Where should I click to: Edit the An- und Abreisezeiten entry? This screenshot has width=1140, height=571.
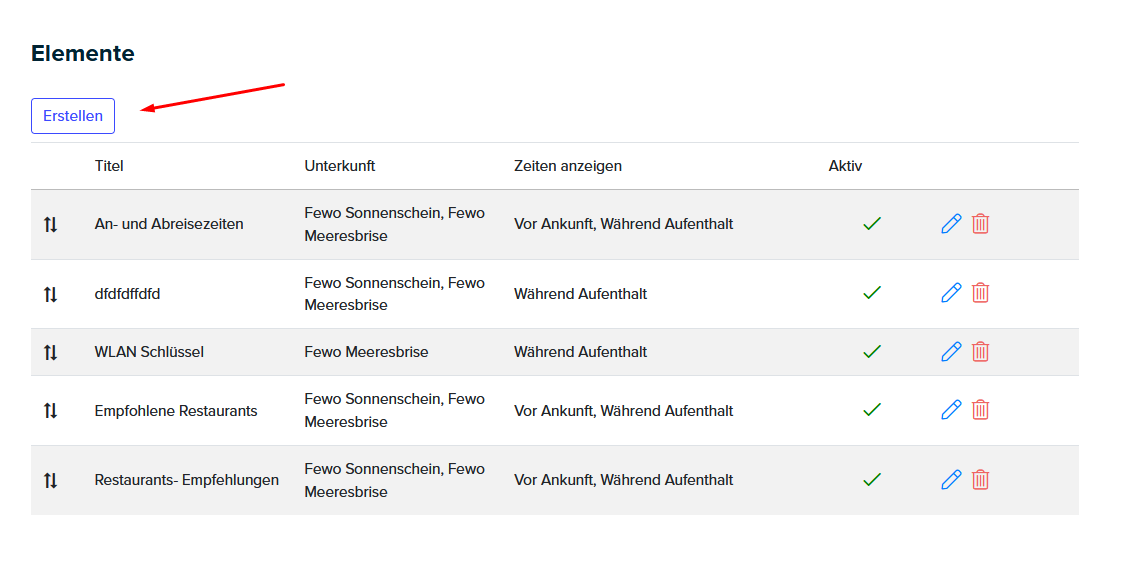pos(951,224)
